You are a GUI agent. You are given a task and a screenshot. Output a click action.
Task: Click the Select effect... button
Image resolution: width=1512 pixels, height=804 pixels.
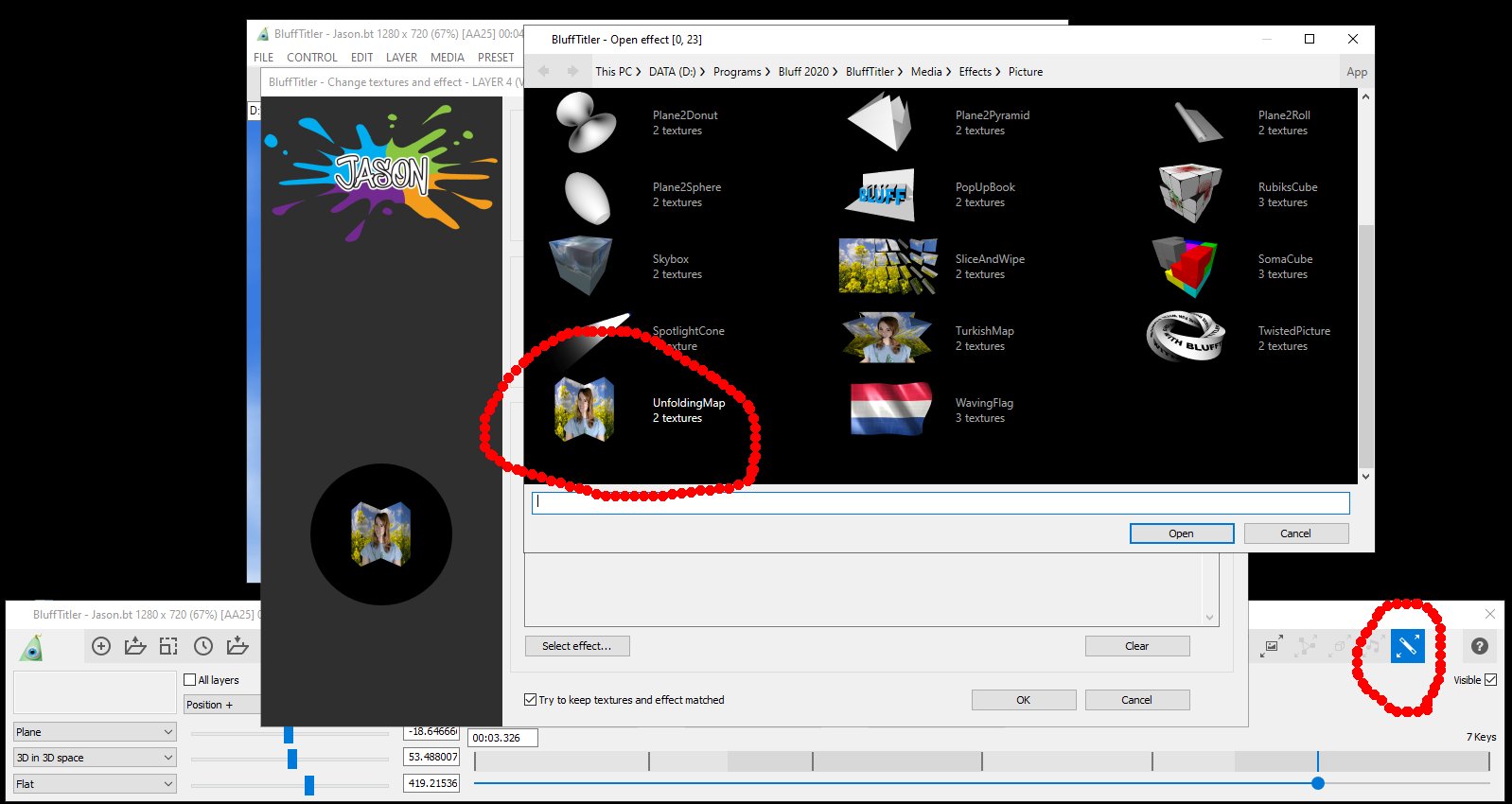(x=577, y=646)
